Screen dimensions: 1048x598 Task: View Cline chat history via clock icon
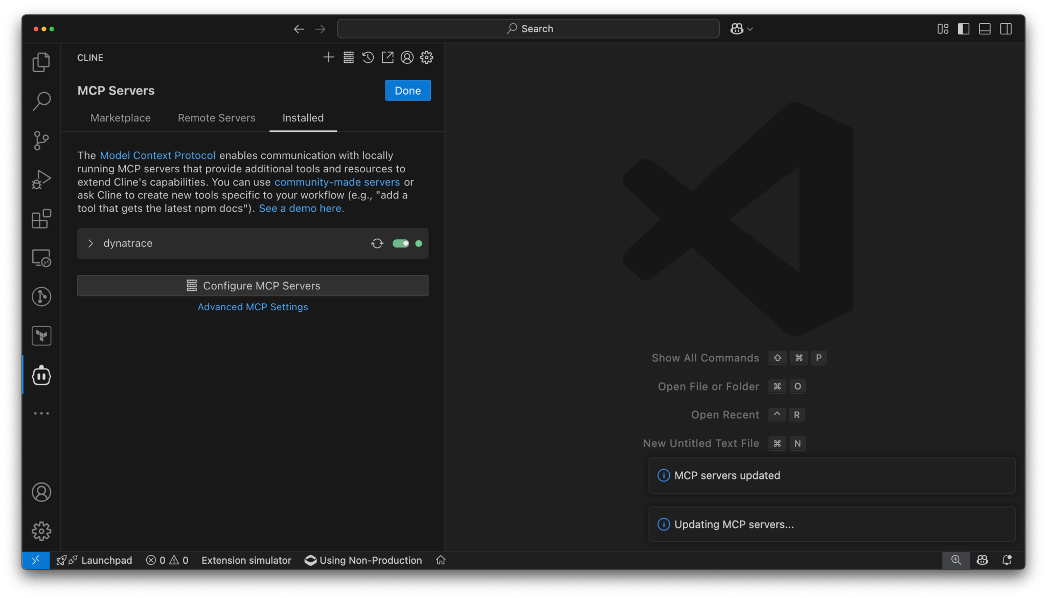(x=367, y=57)
